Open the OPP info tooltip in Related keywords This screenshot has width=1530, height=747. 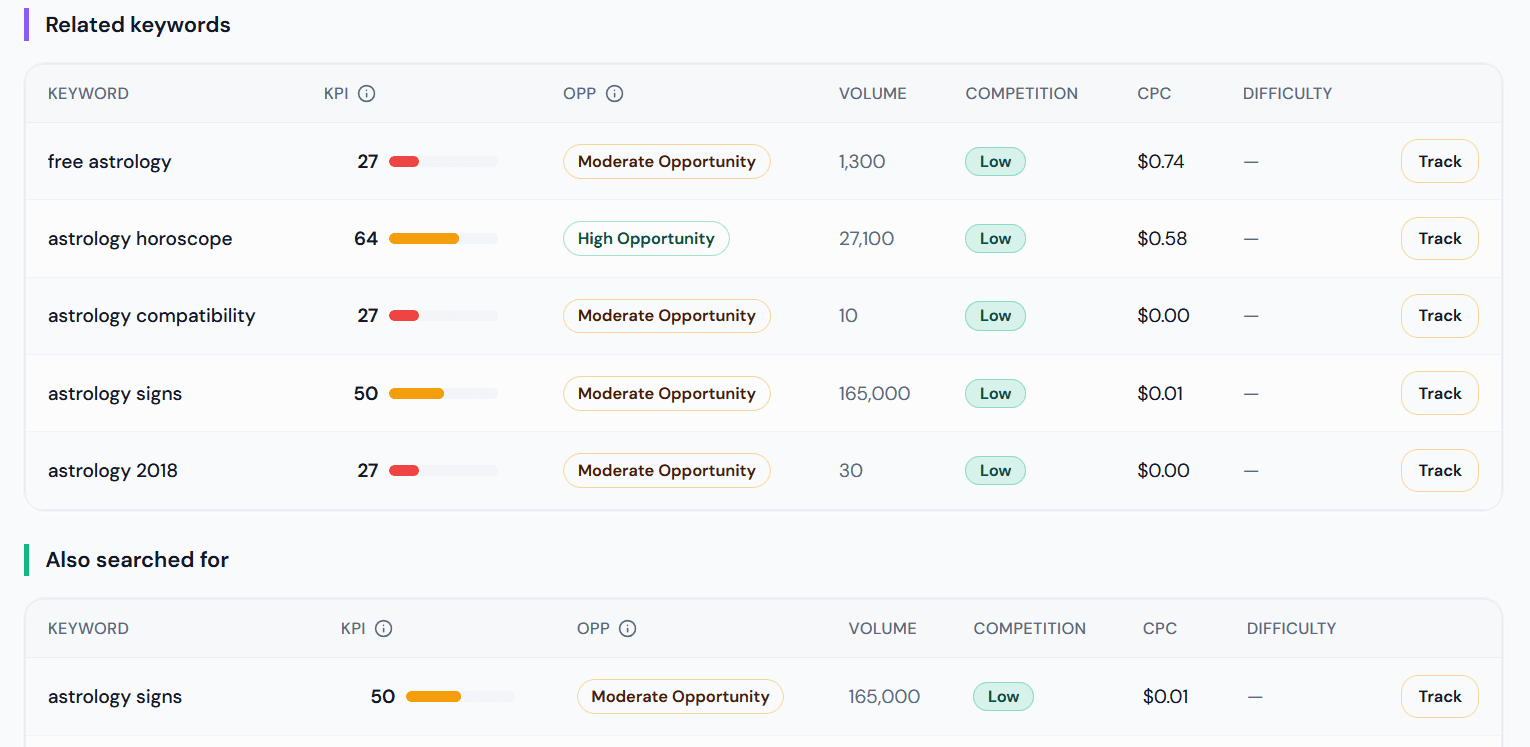[x=614, y=93]
